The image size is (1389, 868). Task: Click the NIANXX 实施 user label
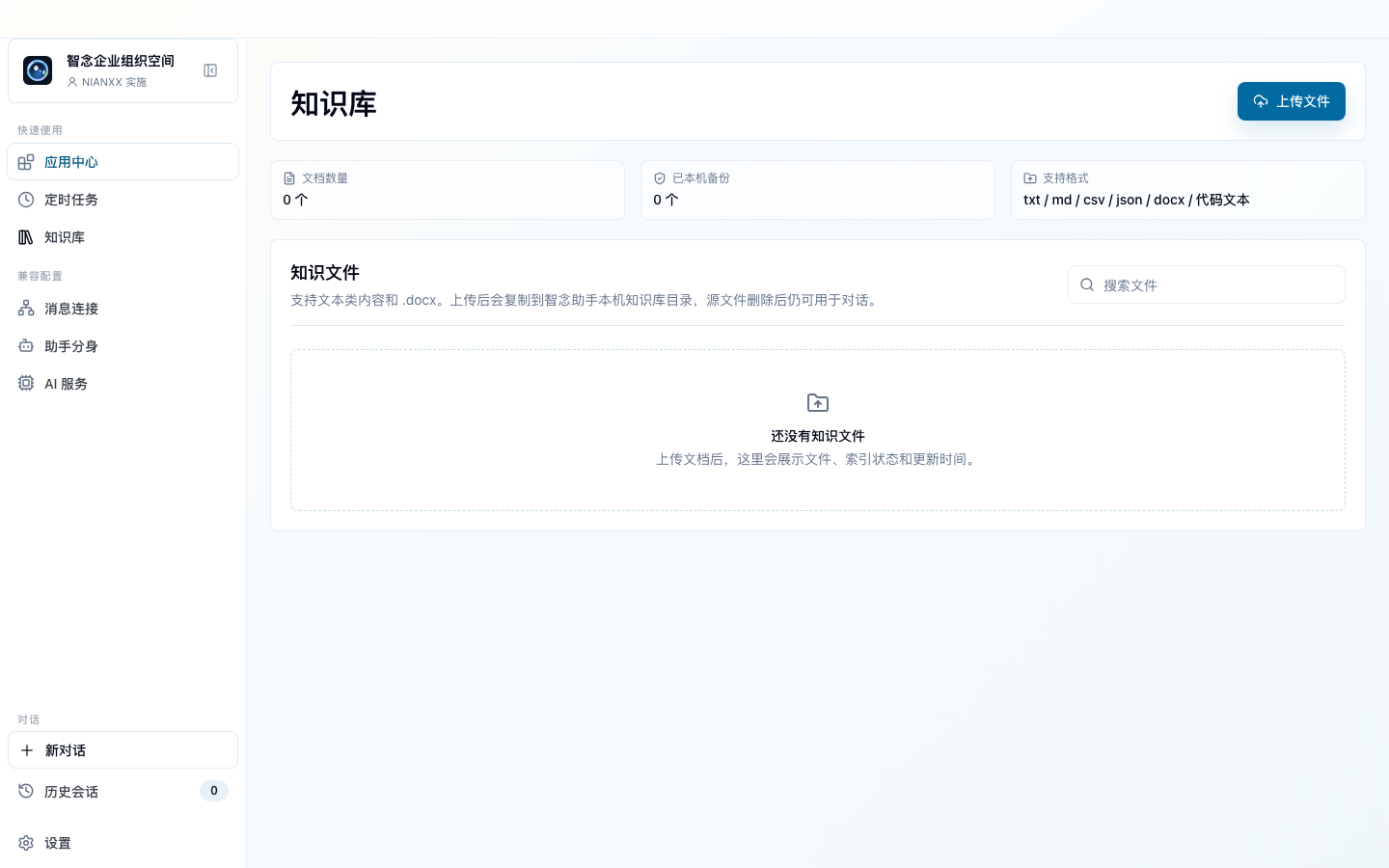(x=114, y=82)
